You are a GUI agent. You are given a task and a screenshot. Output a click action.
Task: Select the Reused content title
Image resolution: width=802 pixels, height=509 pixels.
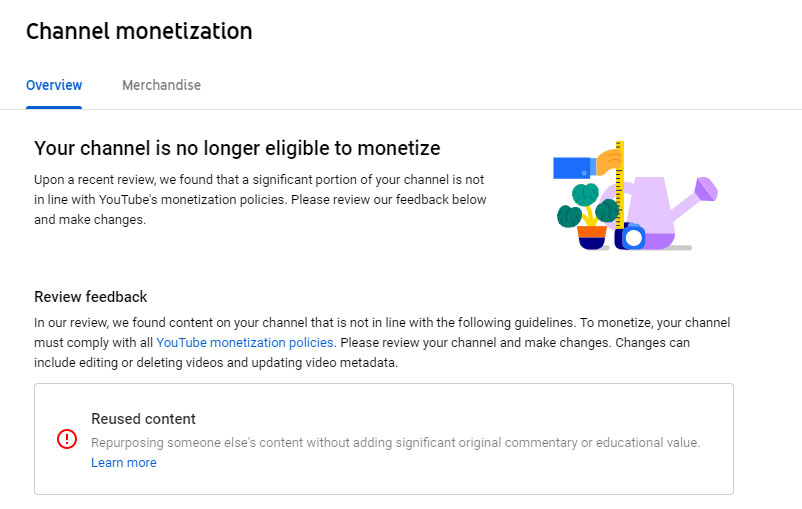tap(143, 419)
